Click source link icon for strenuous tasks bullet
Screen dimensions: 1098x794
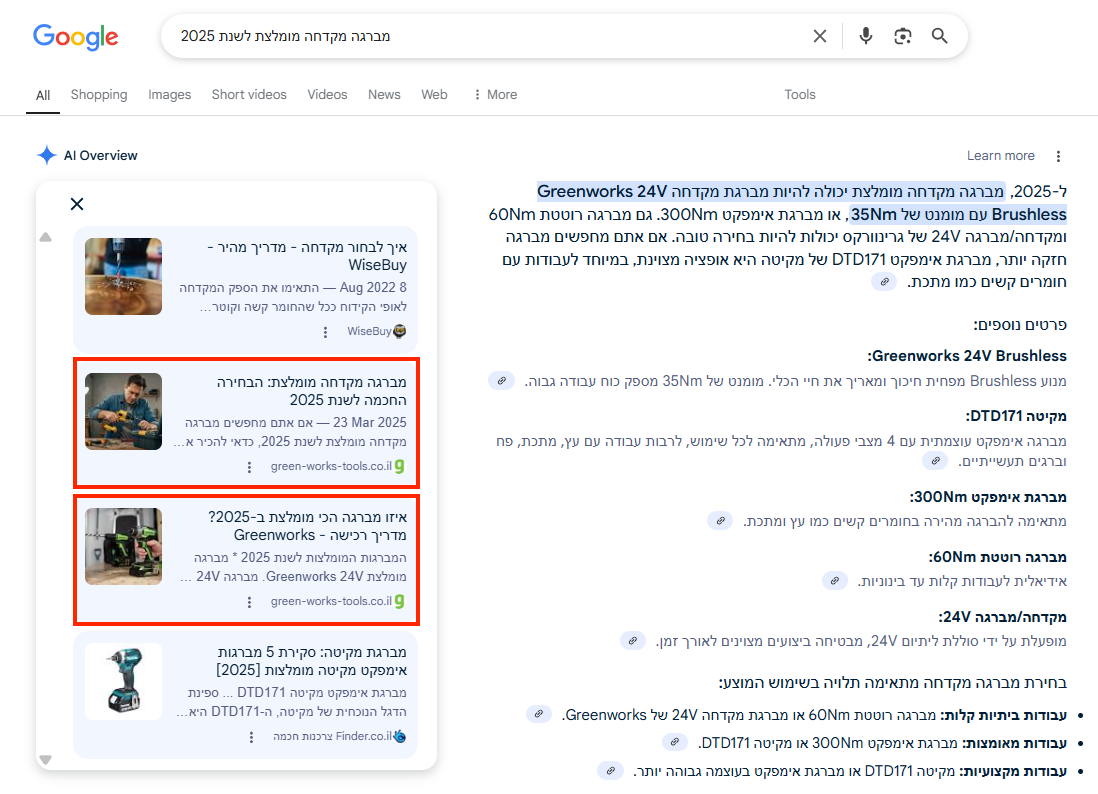[674, 742]
